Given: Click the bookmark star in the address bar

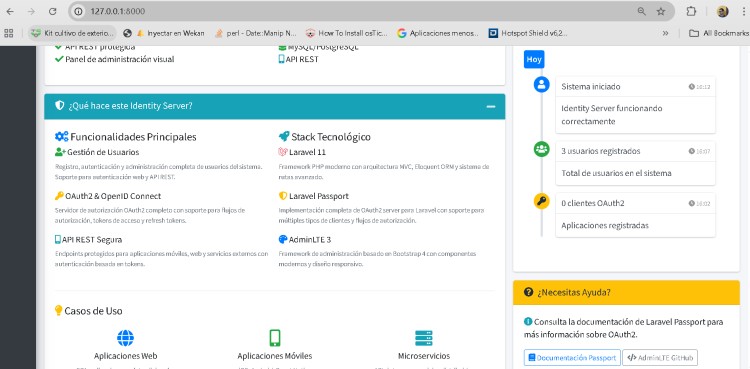Looking at the screenshot, I should tap(661, 11).
